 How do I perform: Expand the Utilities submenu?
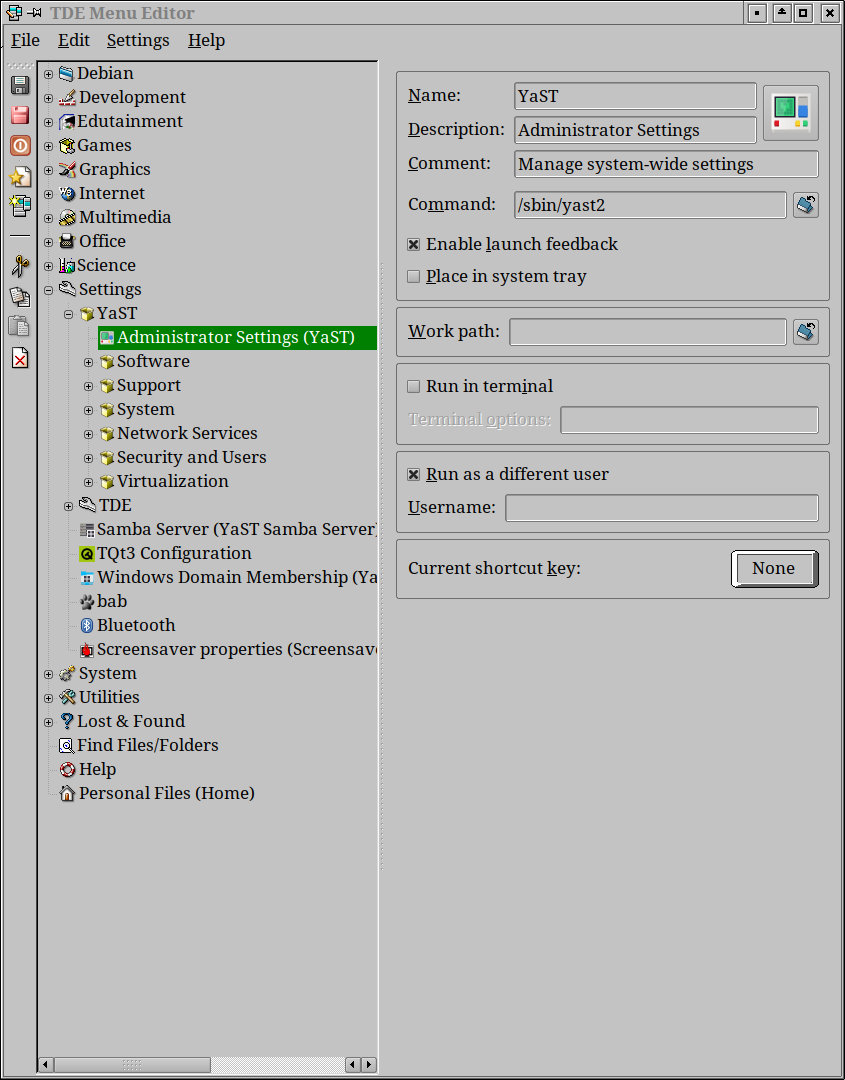coord(48,698)
